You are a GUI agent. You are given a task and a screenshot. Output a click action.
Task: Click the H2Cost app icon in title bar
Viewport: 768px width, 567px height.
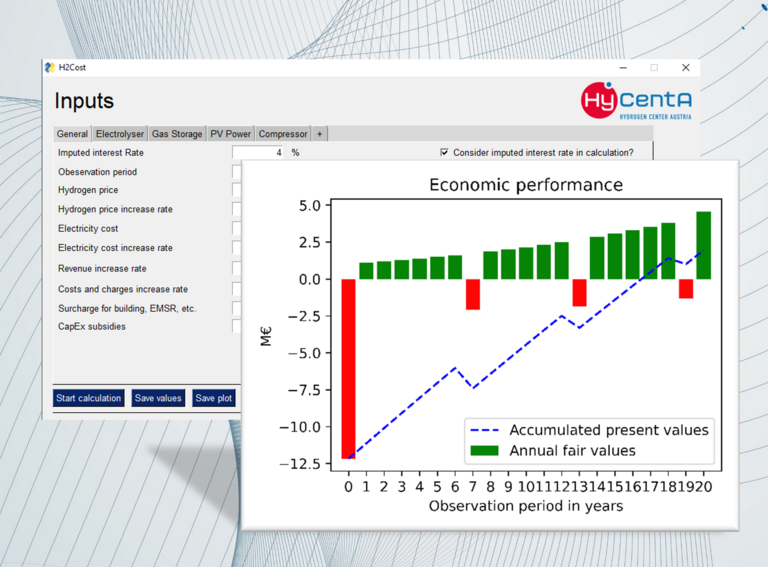pos(50,68)
